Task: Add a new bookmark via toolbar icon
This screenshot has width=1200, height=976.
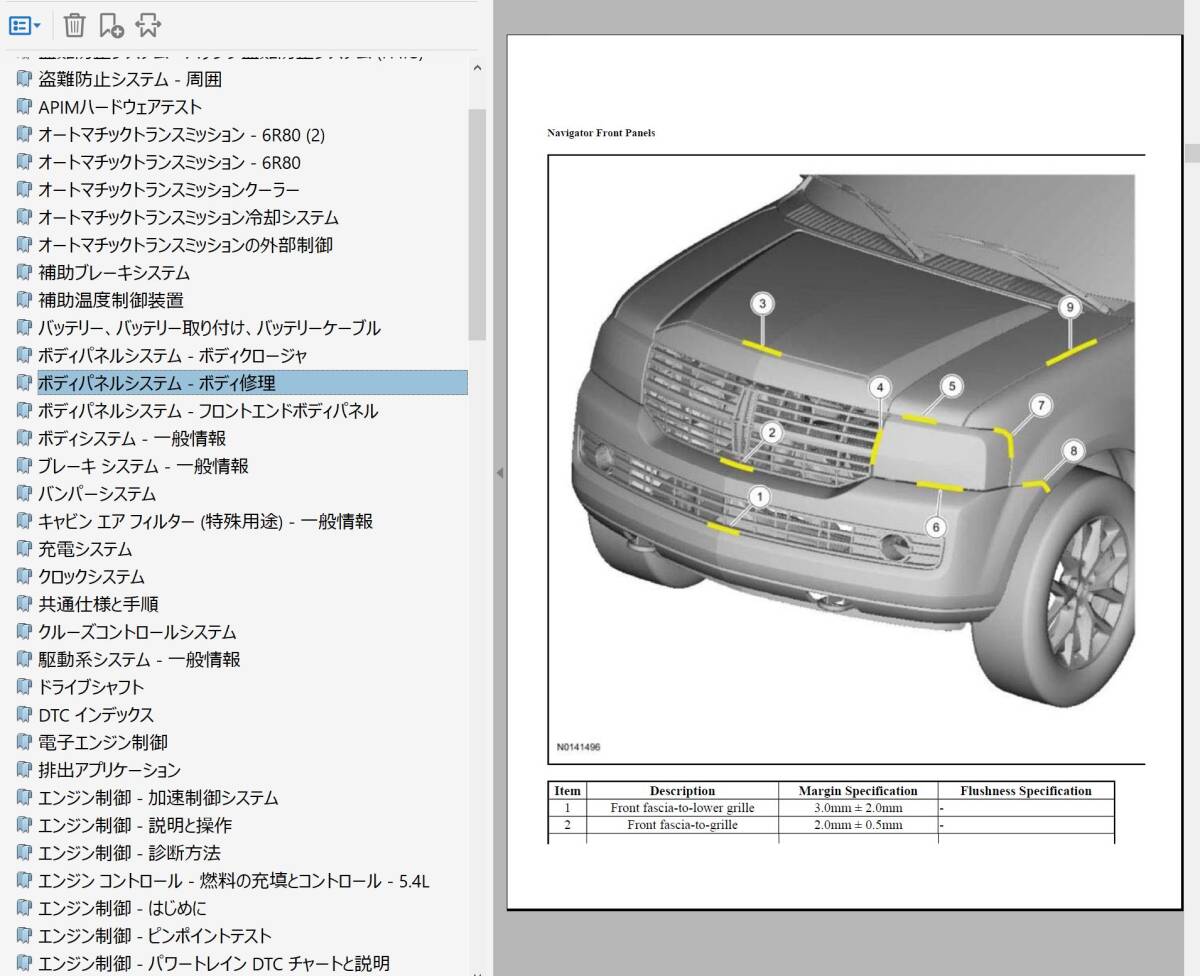Action: (x=111, y=25)
